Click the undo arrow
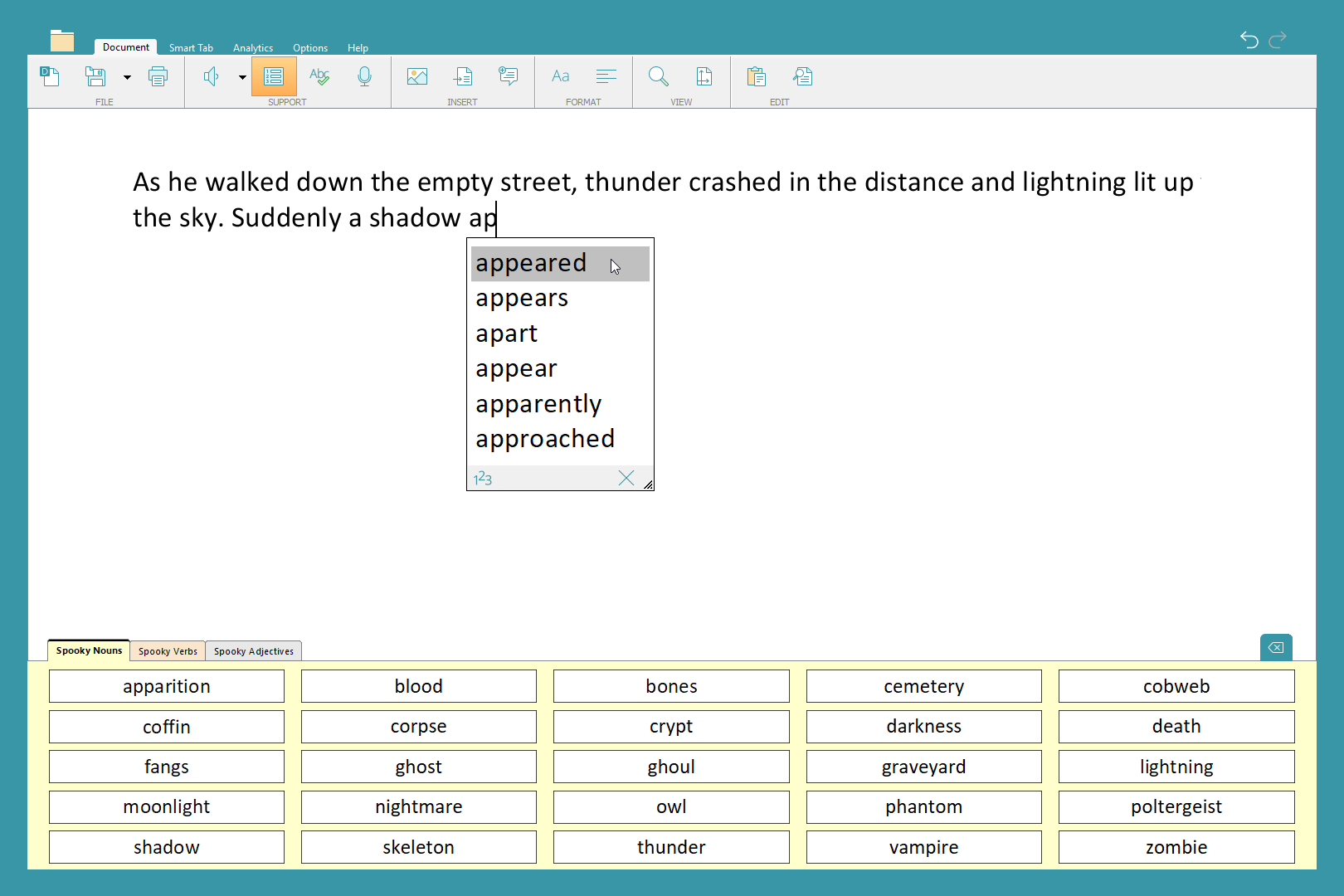 point(1249,40)
